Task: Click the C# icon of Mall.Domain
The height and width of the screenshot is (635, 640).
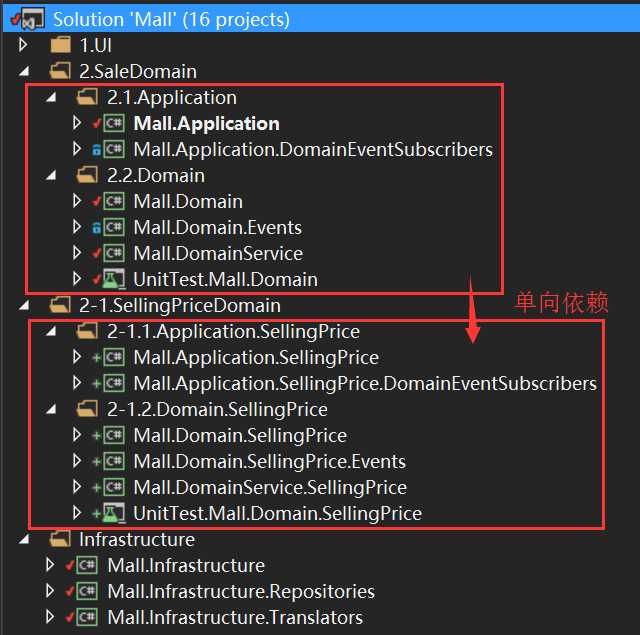Action: coord(114,201)
